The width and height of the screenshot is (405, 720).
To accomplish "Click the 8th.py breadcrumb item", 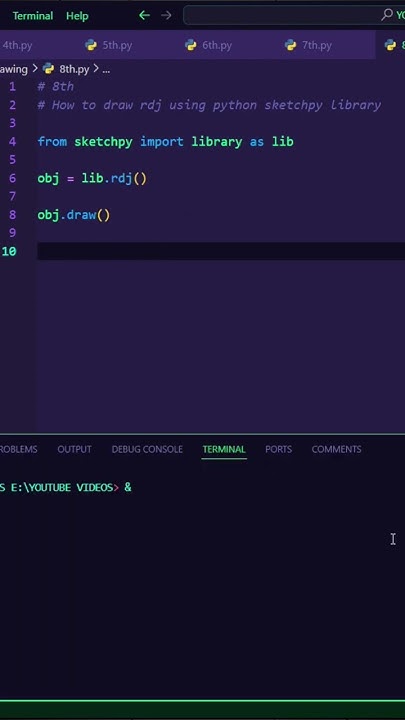I will pyautogui.click(x=74, y=70).
